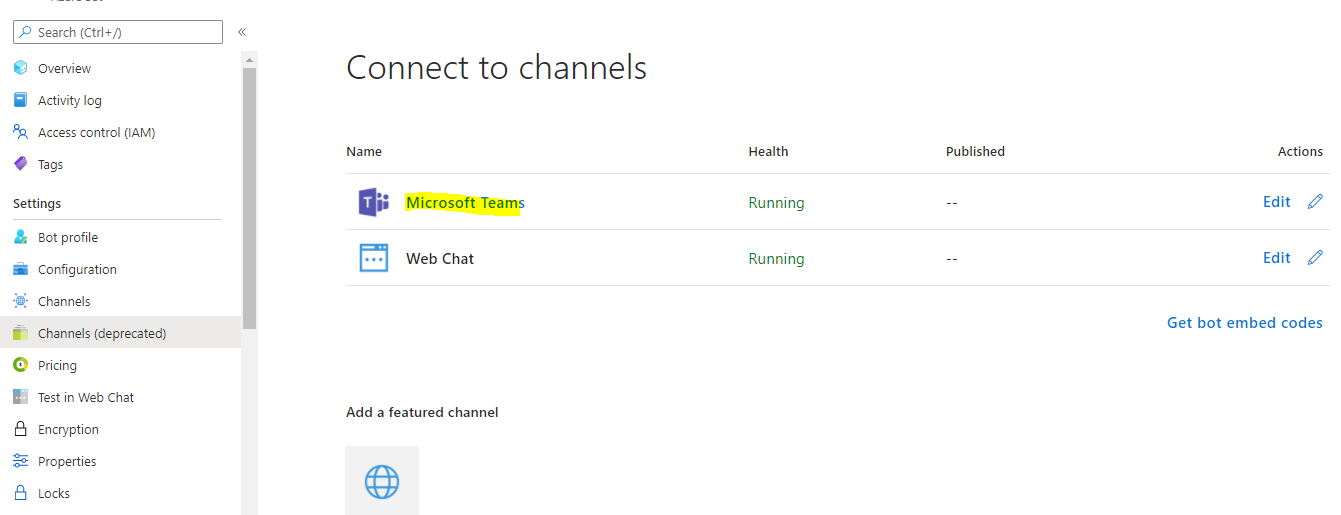Click Edit link for Web Chat
Viewport: 1341px width, 515px height.
click(x=1276, y=258)
